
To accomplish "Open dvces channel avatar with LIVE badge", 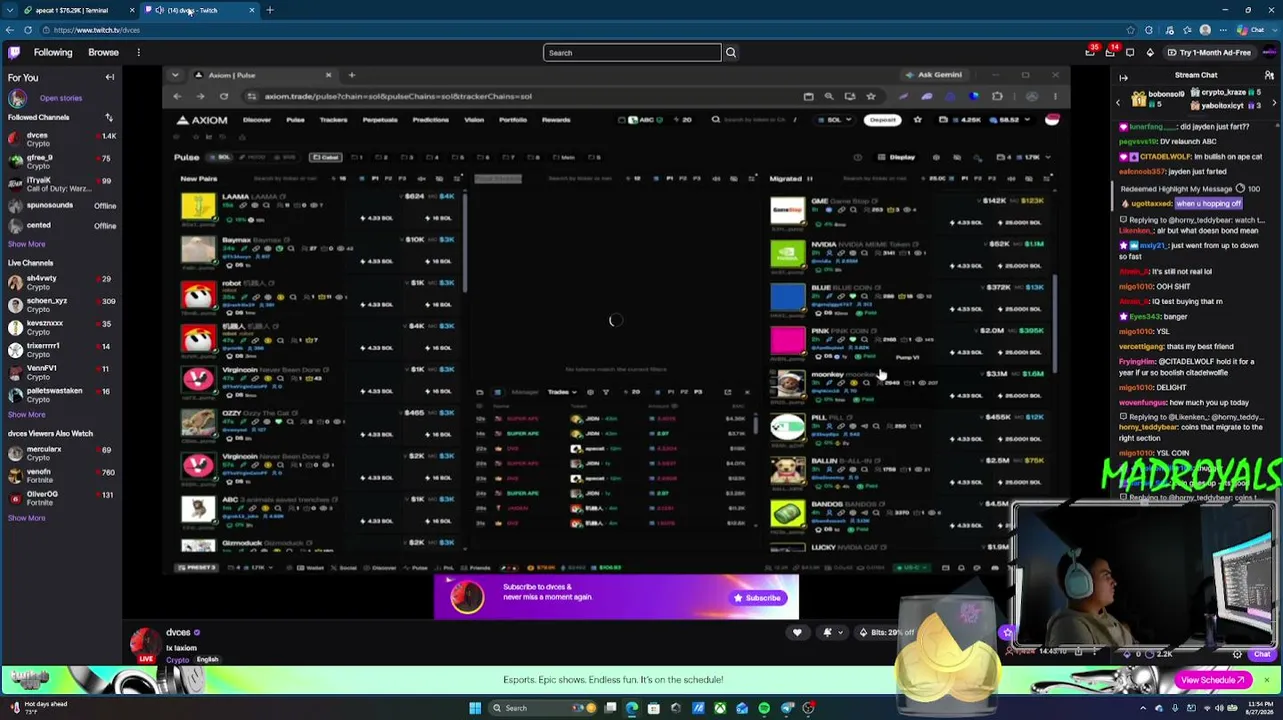I will [x=145, y=645].
